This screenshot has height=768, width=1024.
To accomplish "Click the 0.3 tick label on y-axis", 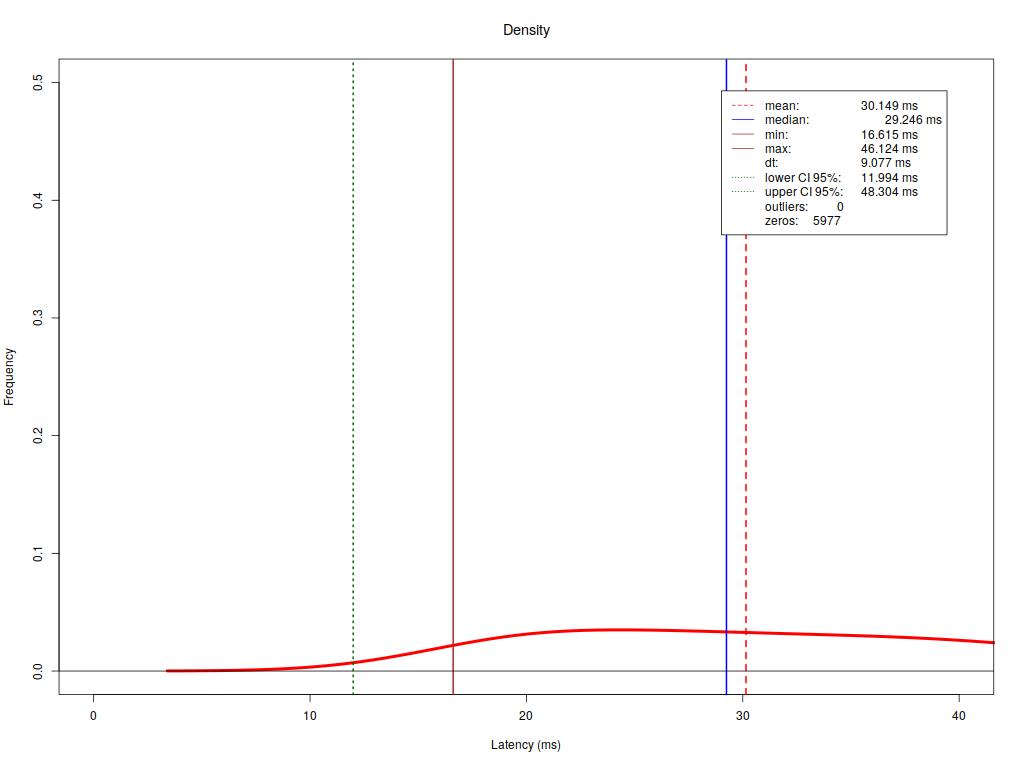I will (38, 318).
